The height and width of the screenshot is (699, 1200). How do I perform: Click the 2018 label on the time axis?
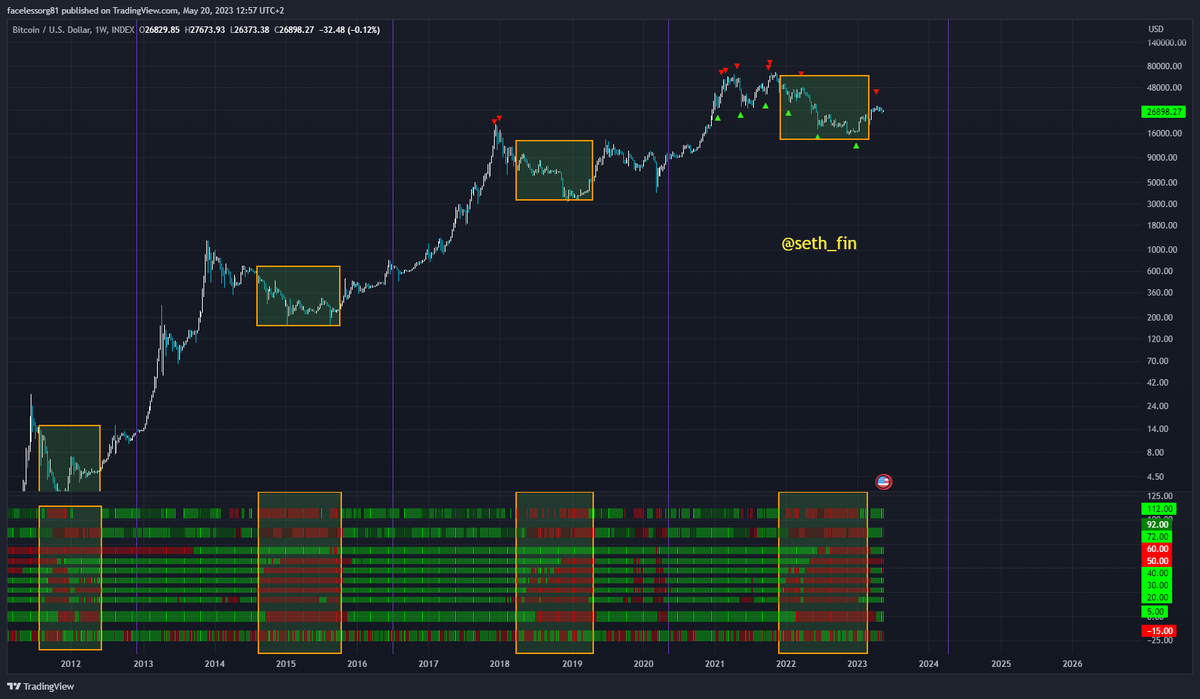[500, 664]
